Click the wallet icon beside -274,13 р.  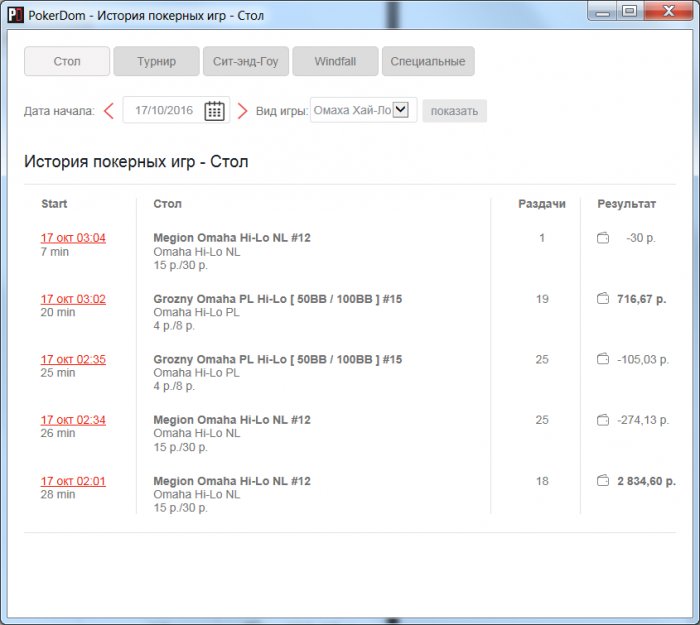(603, 420)
